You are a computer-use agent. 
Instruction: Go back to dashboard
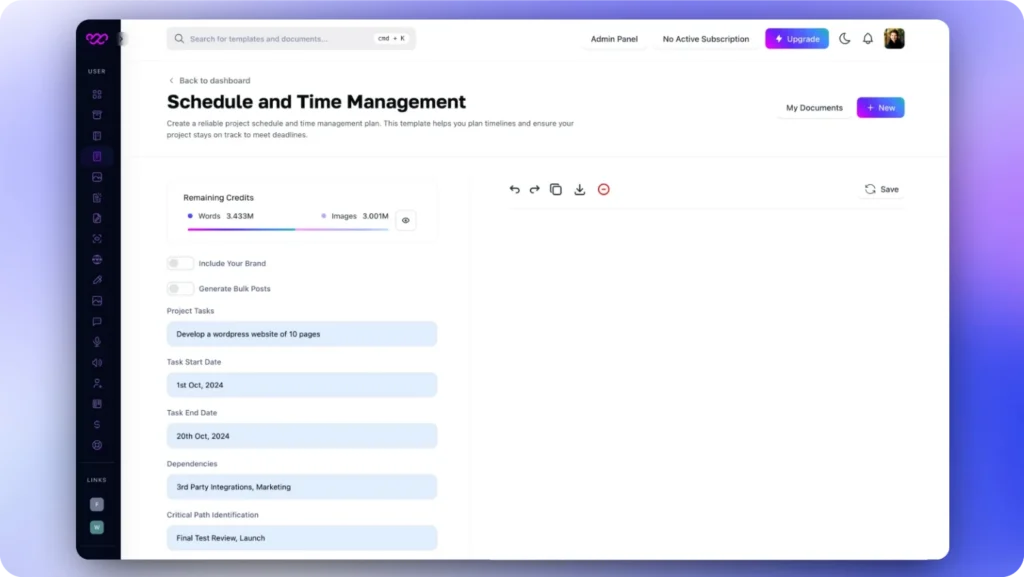(209, 80)
